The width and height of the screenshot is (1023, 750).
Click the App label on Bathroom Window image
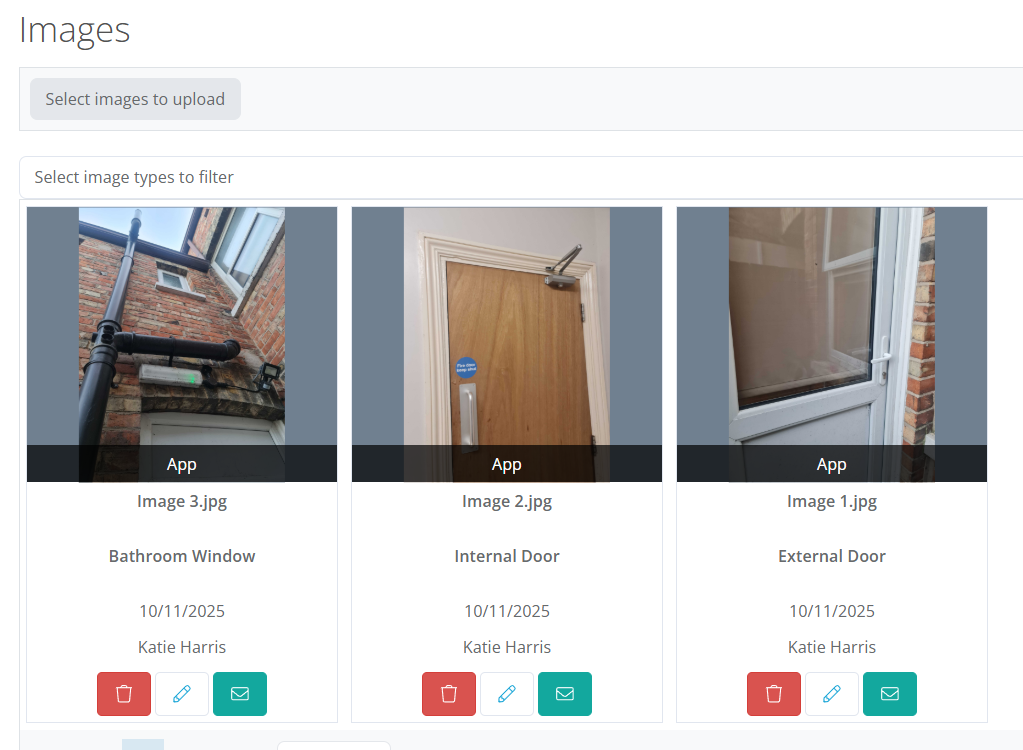(x=182, y=464)
